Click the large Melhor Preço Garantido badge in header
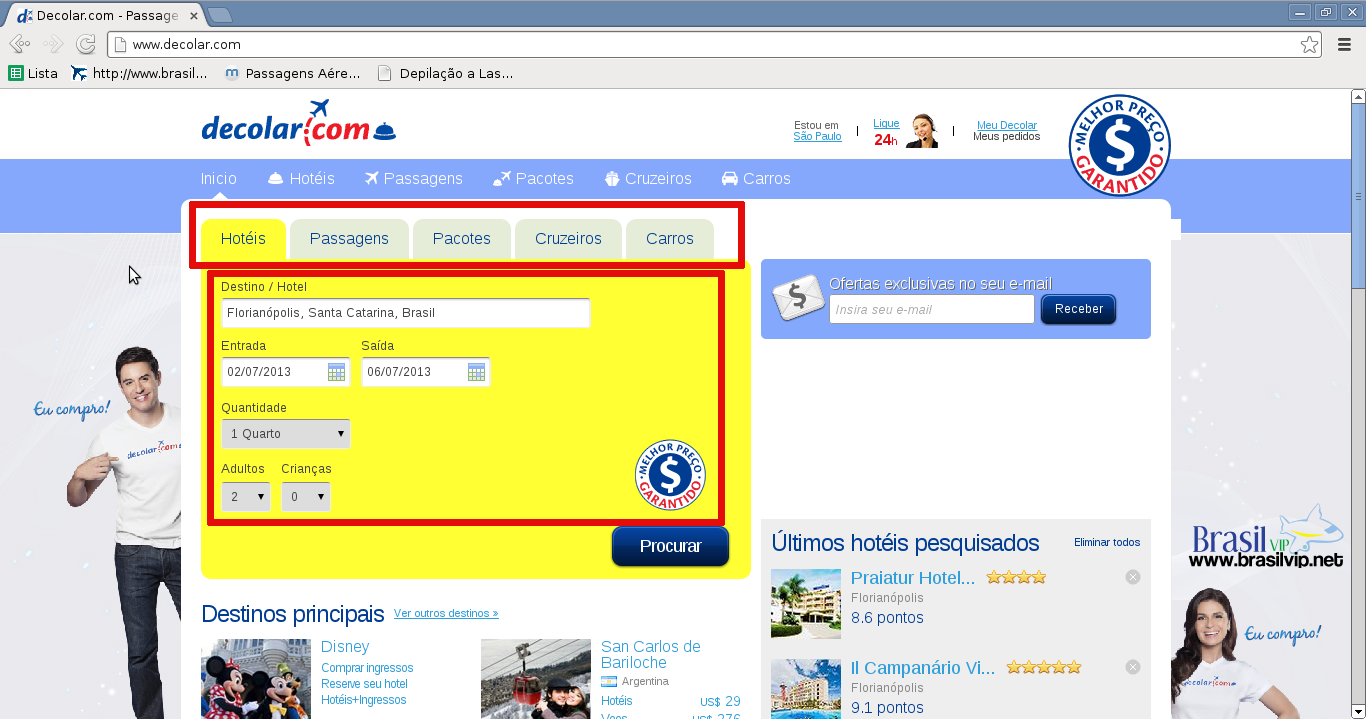This screenshot has height=720, width=1366. 1119,145
